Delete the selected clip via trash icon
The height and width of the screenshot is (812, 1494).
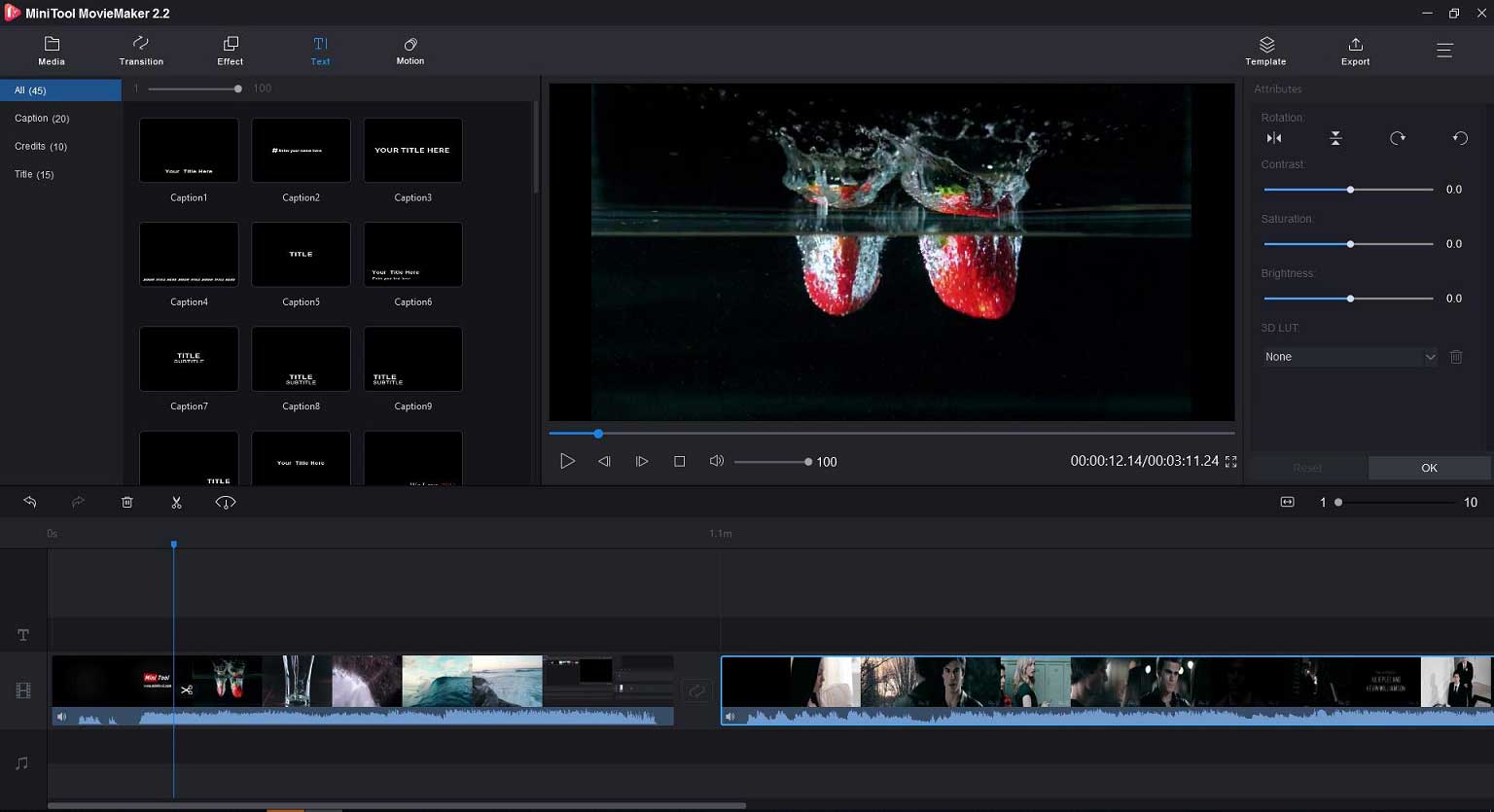[126, 502]
